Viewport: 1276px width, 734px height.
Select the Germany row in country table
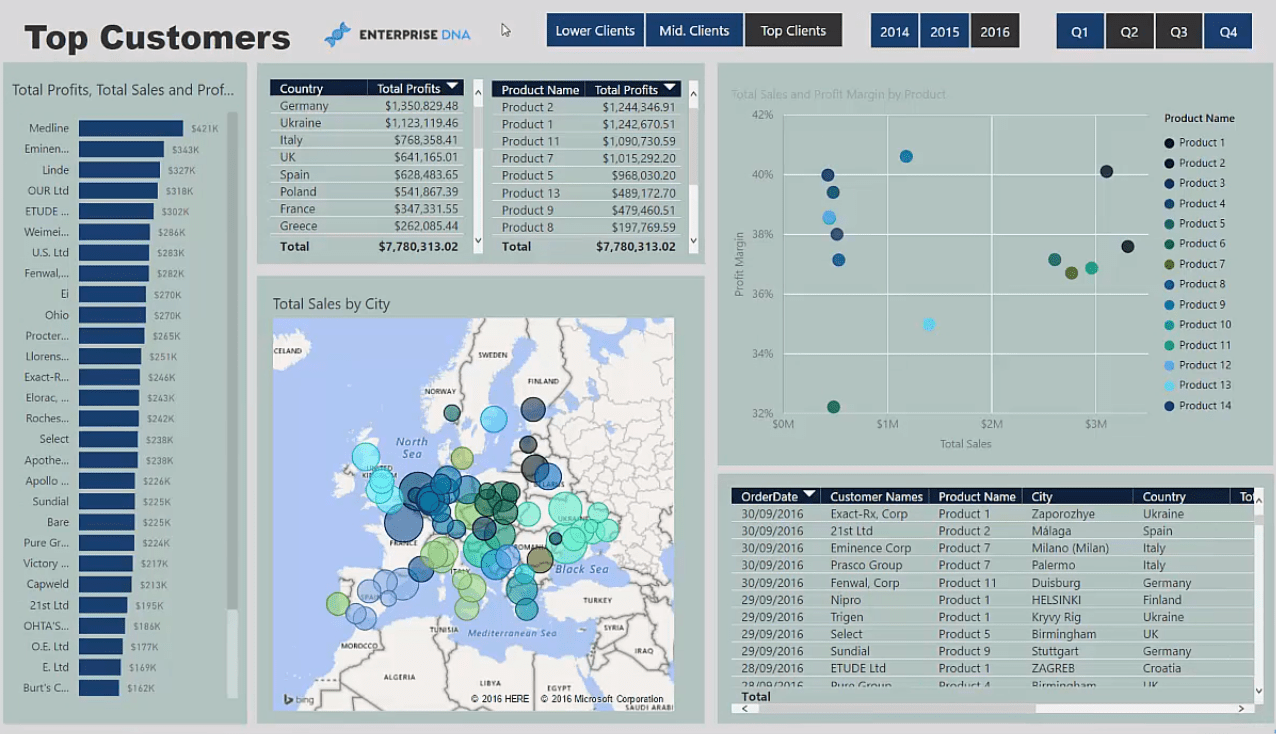tap(367, 105)
